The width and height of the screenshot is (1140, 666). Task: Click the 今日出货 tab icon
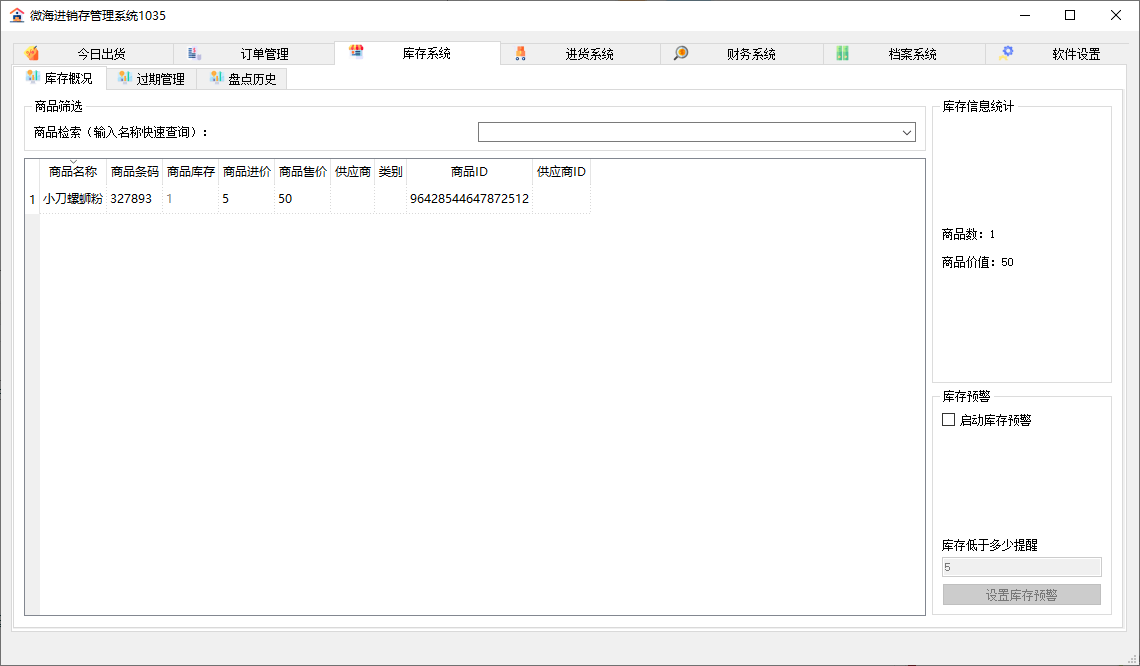(x=32, y=54)
